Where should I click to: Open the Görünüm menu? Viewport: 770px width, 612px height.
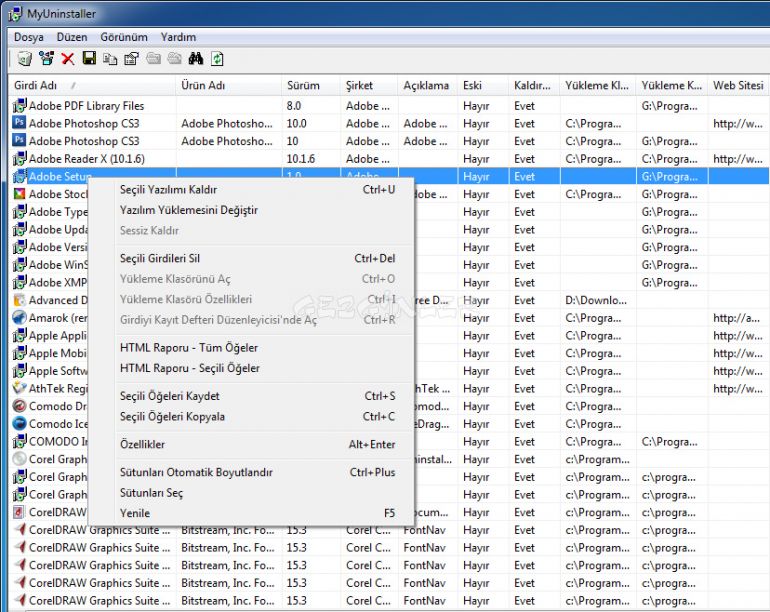pos(124,37)
